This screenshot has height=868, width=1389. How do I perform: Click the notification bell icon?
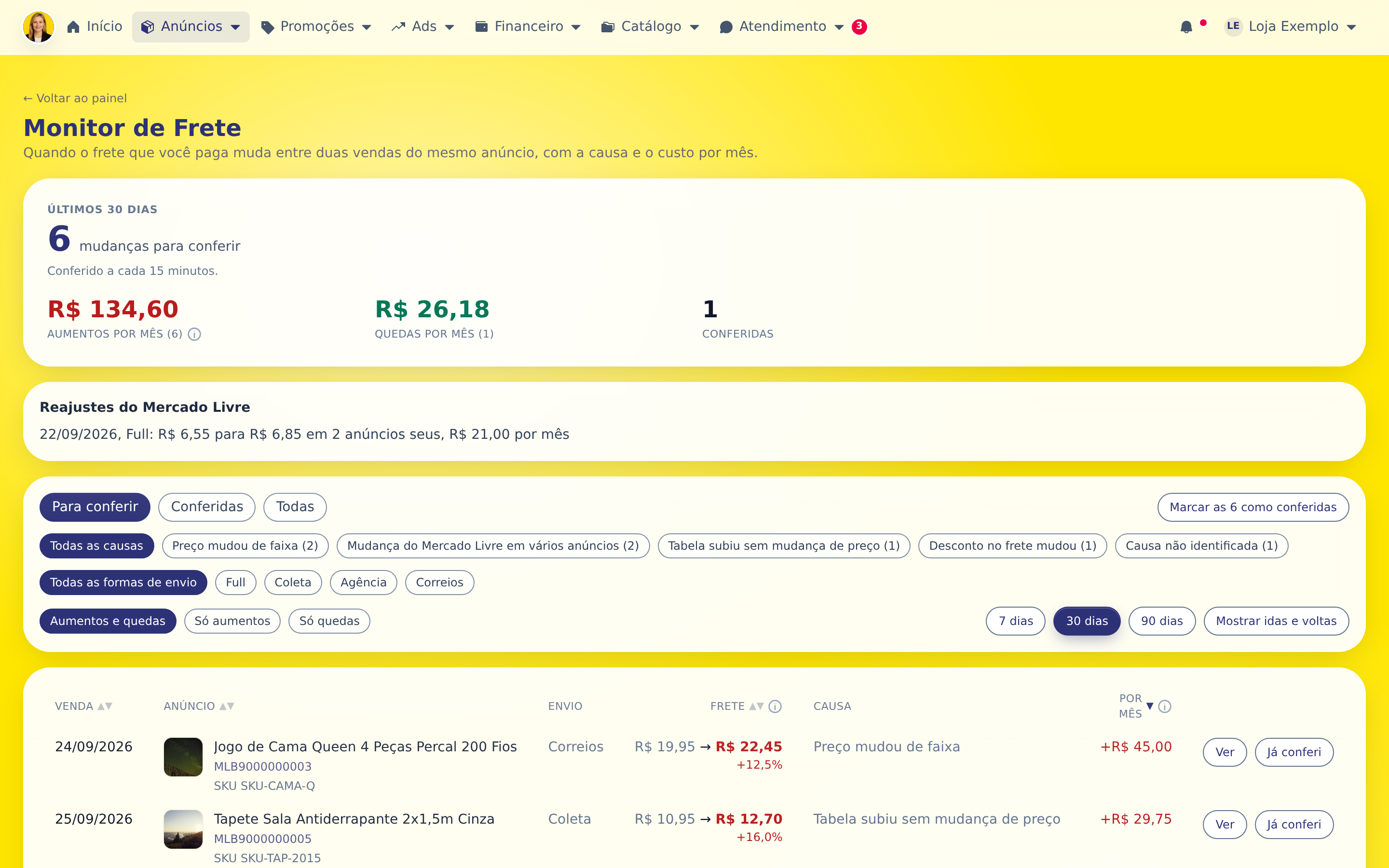pyautogui.click(x=1186, y=27)
